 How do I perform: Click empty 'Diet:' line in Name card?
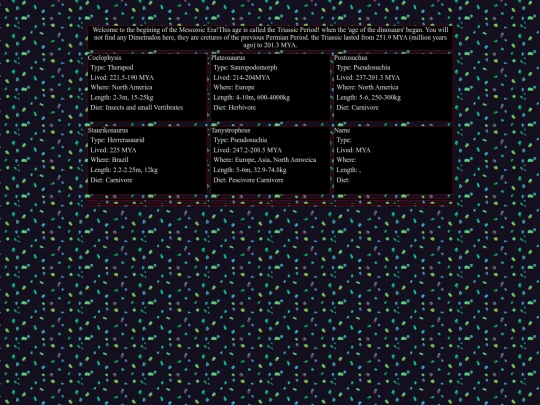(343, 180)
